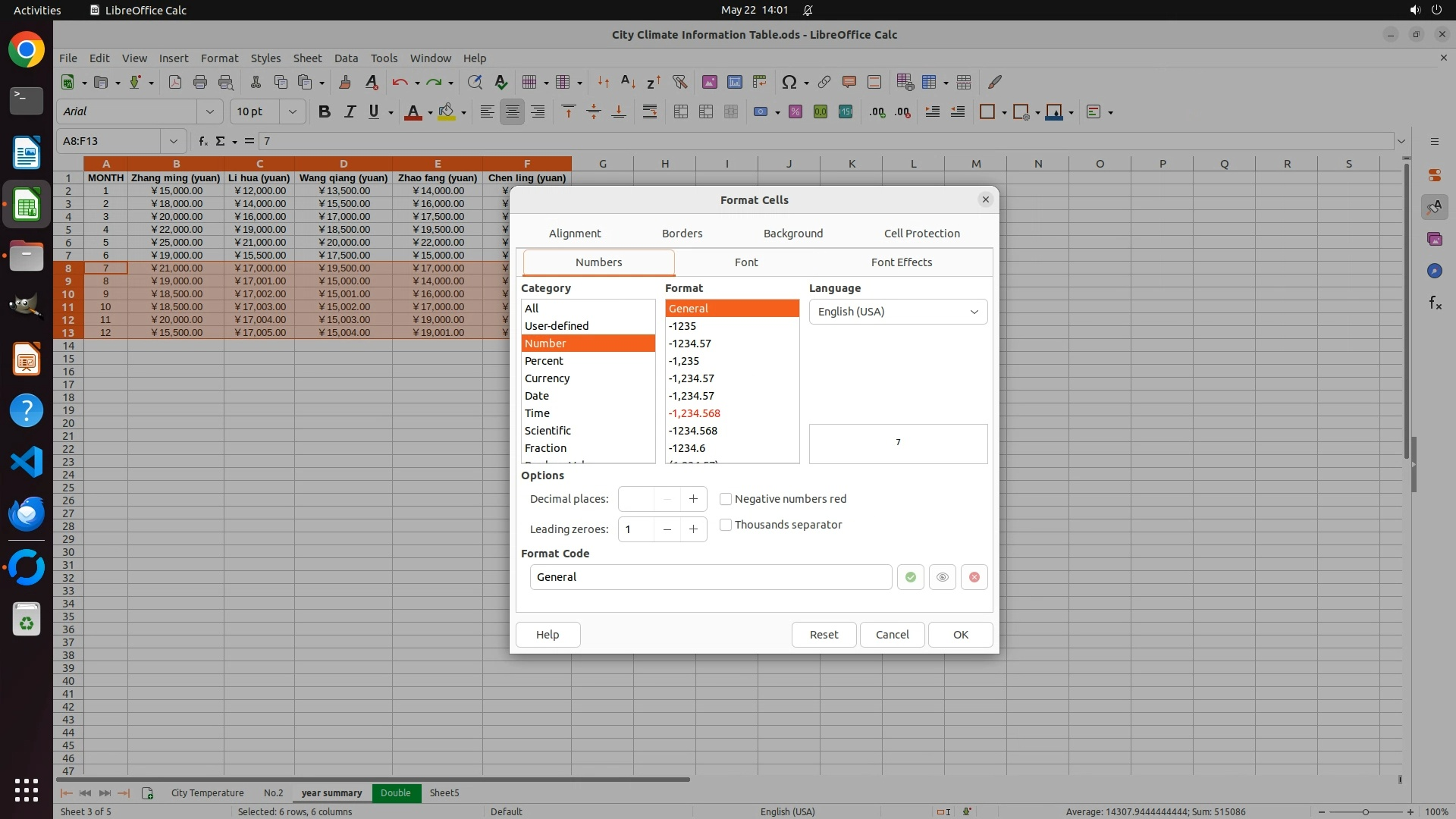Open the Borders tab
This screenshot has height=819, width=1456.
[x=682, y=234]
